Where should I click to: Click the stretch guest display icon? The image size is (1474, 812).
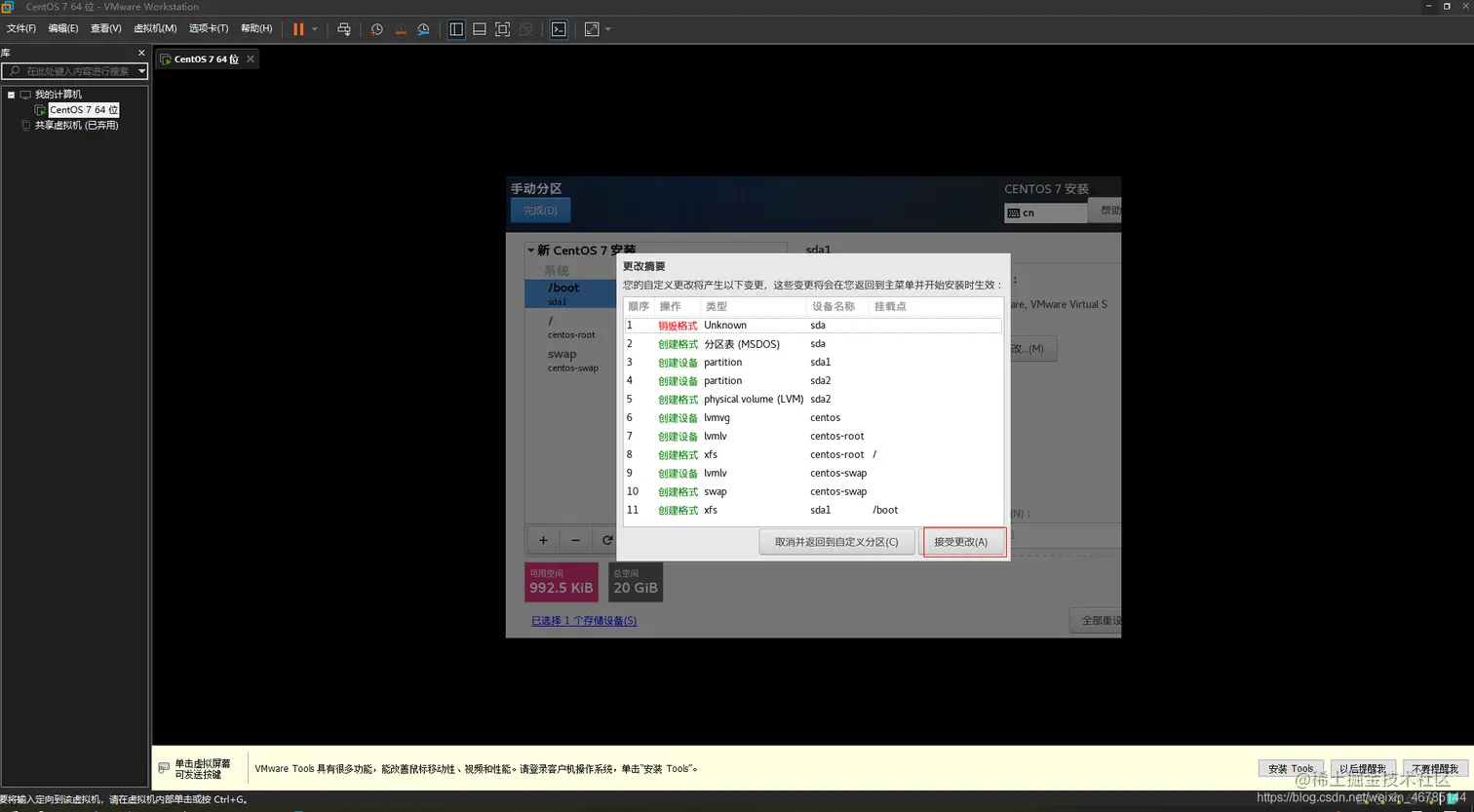(x=592, y=29)
